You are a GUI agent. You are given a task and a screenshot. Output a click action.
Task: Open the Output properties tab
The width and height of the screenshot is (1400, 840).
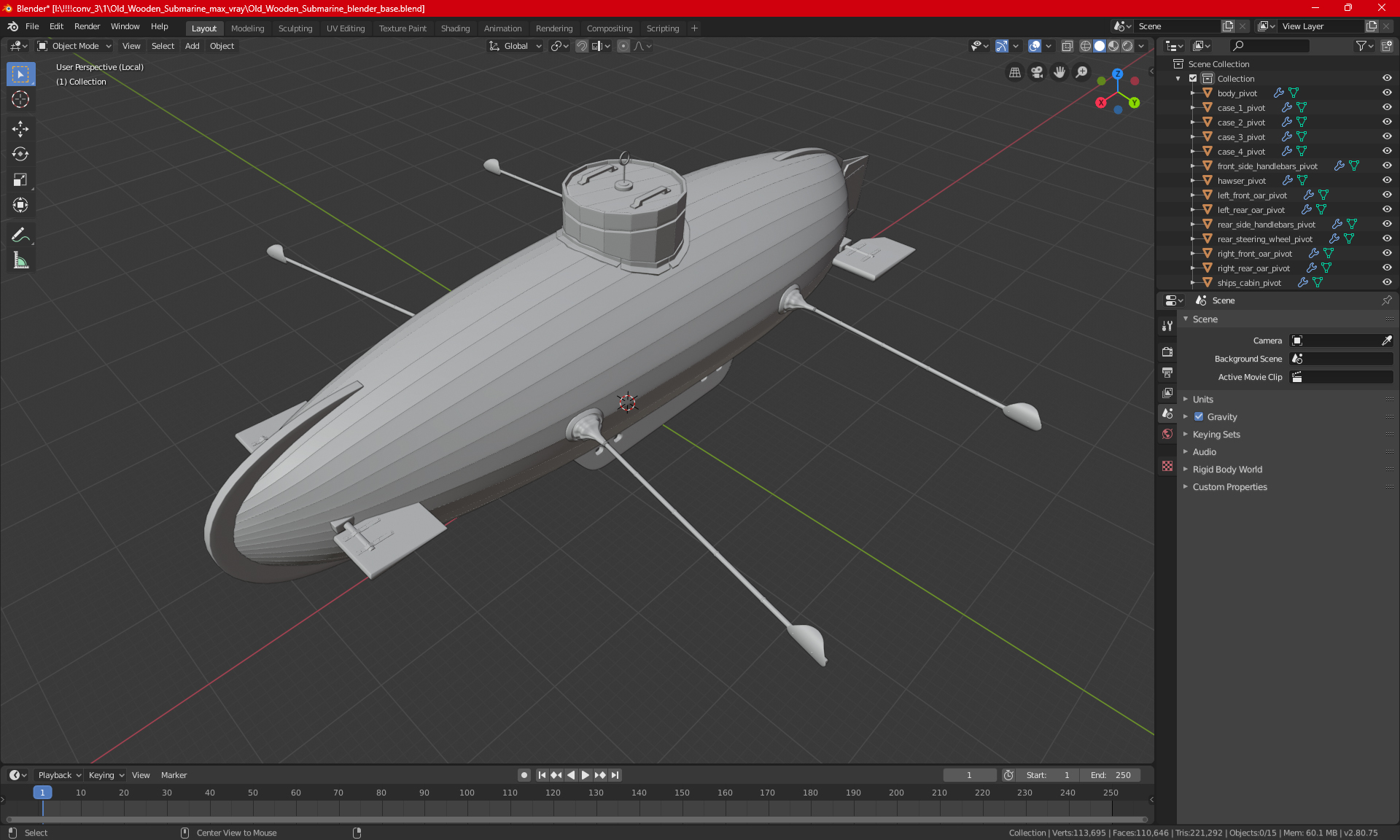click(x=1167, y=372)
